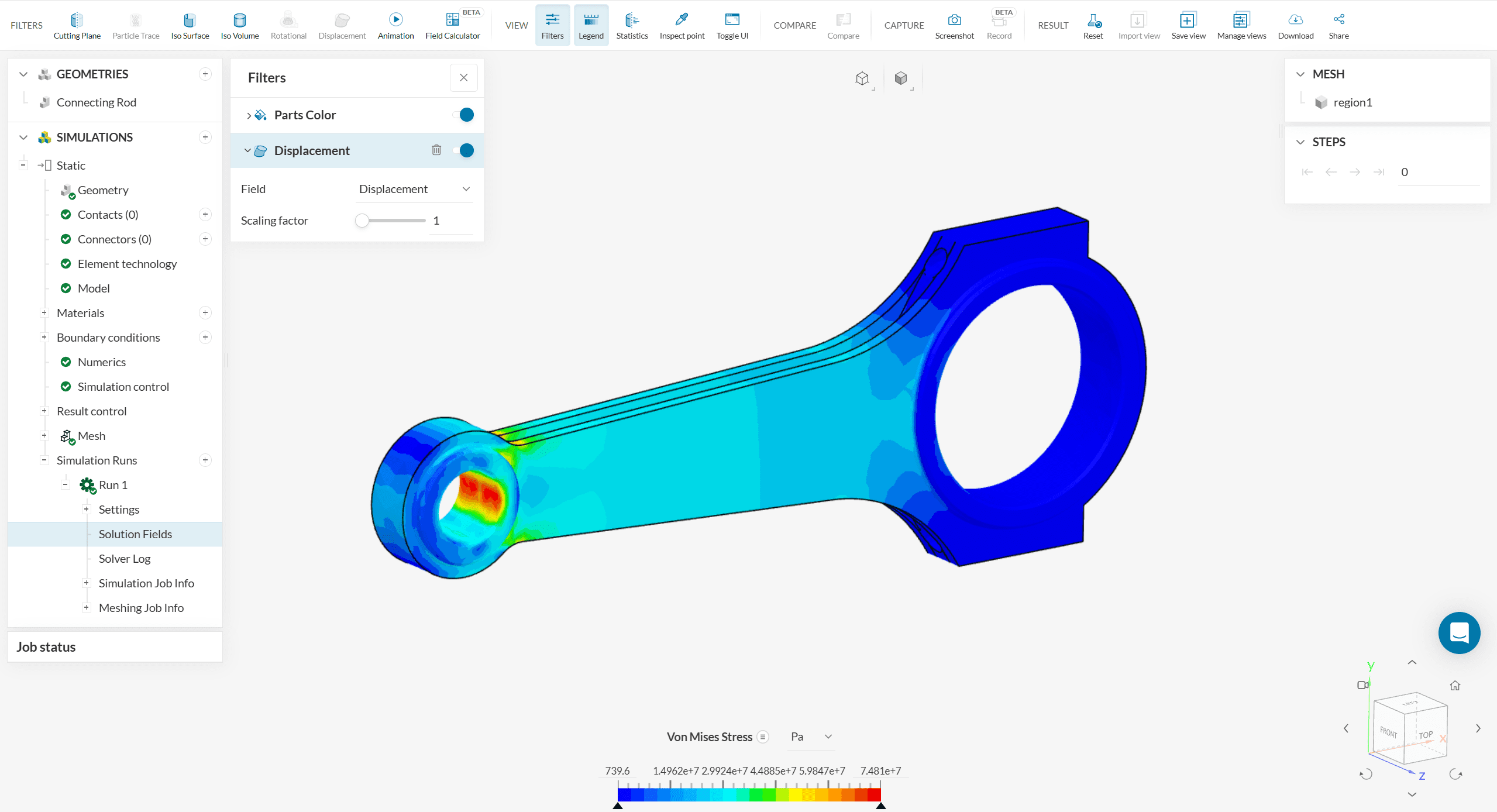Close the Filters panel
The image size is (1497, 812).
(463, 78)
